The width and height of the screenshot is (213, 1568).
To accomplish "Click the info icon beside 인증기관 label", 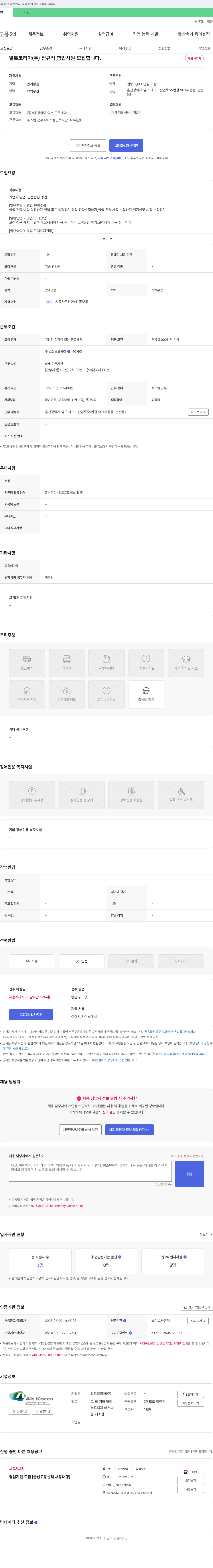I will [x=125, y=1321].
